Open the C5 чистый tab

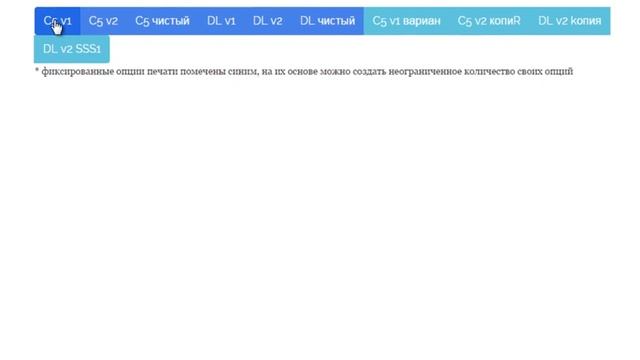[162, 21]
